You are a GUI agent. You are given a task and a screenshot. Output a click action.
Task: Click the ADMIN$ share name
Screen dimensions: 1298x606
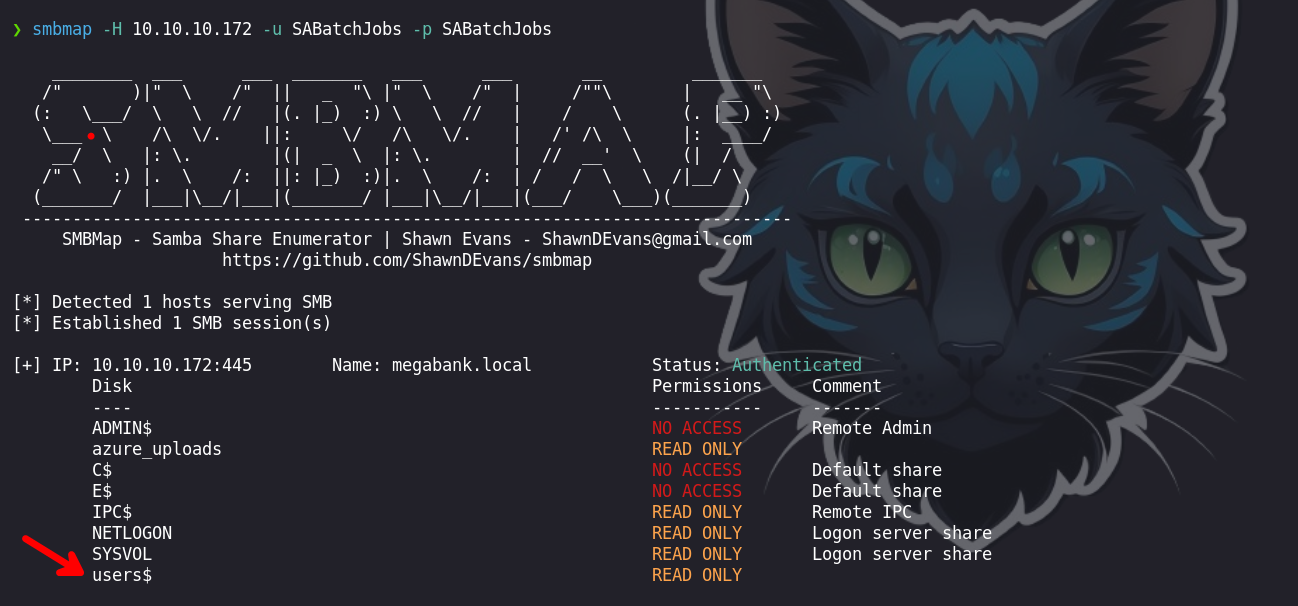pyautogui.click(x=122, y=428)
